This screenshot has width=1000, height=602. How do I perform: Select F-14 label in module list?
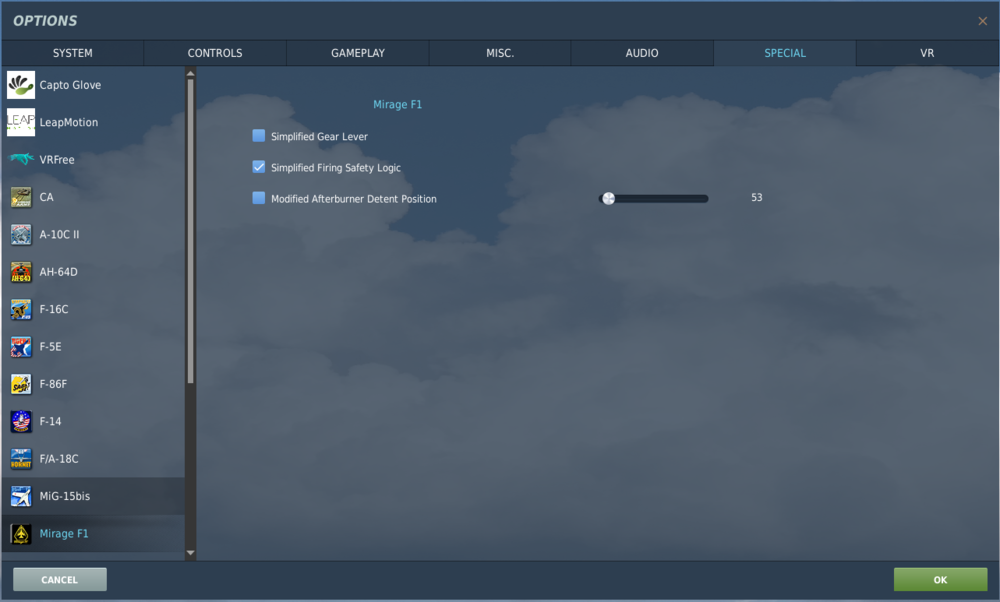[50, 421]
